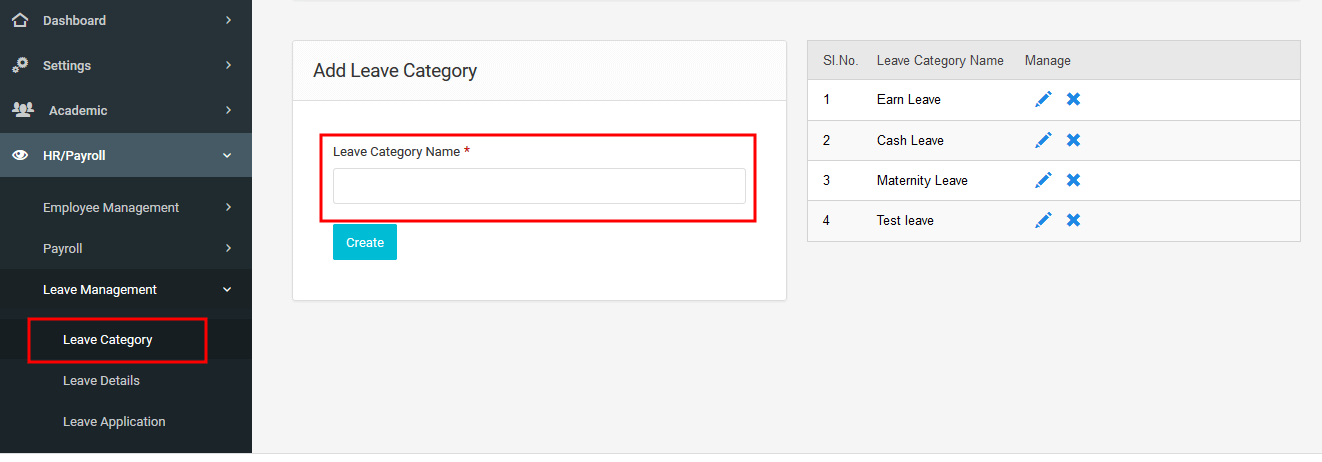Delete the Earn Leave category
1322x462 pixels.
(1073, 99)
